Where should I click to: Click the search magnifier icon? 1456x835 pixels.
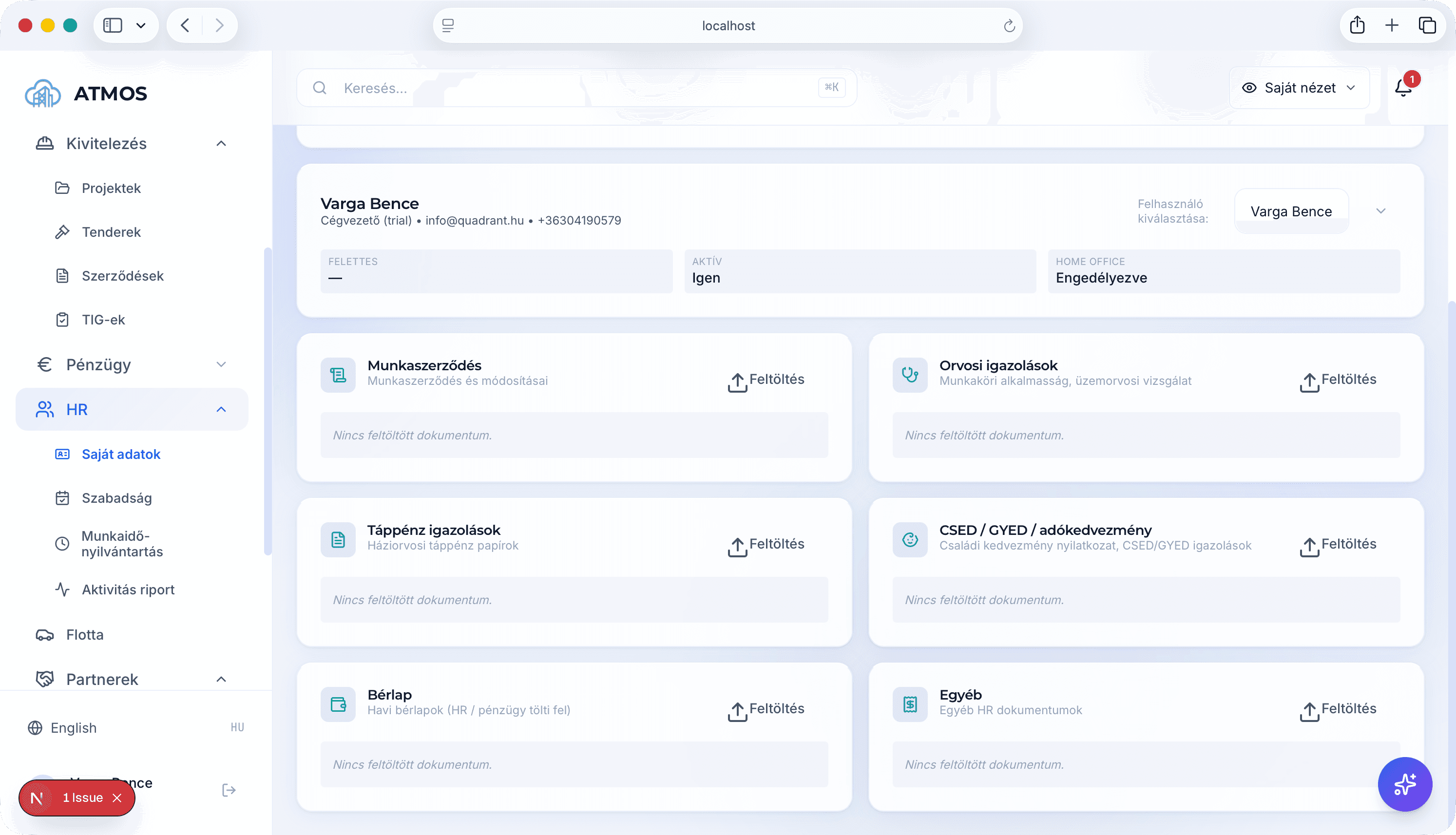tap(320, 88)
